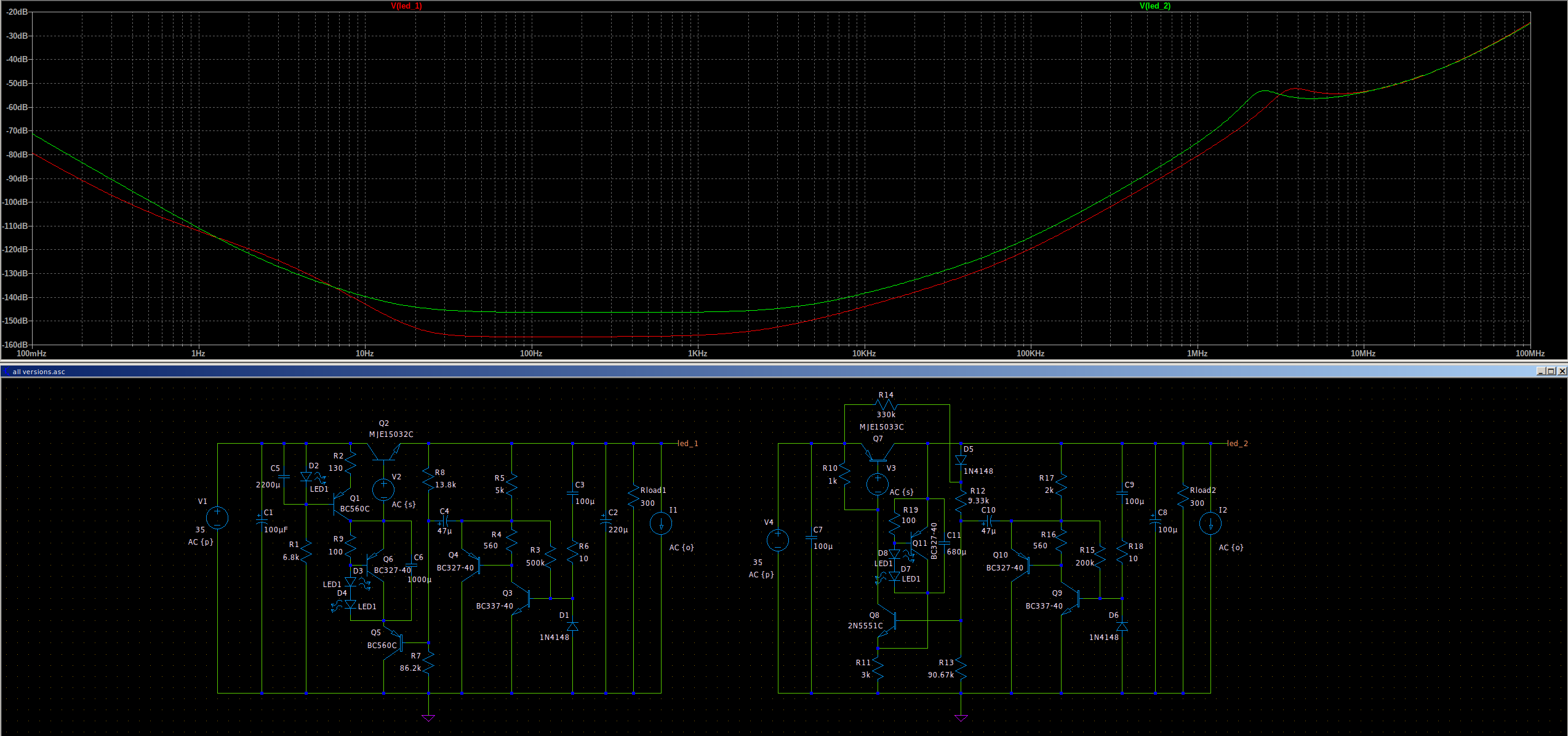The height and width of the screenshot is (736, 1568).
Task: Click the R3 value 500k
Action: [x=535, y=563]
